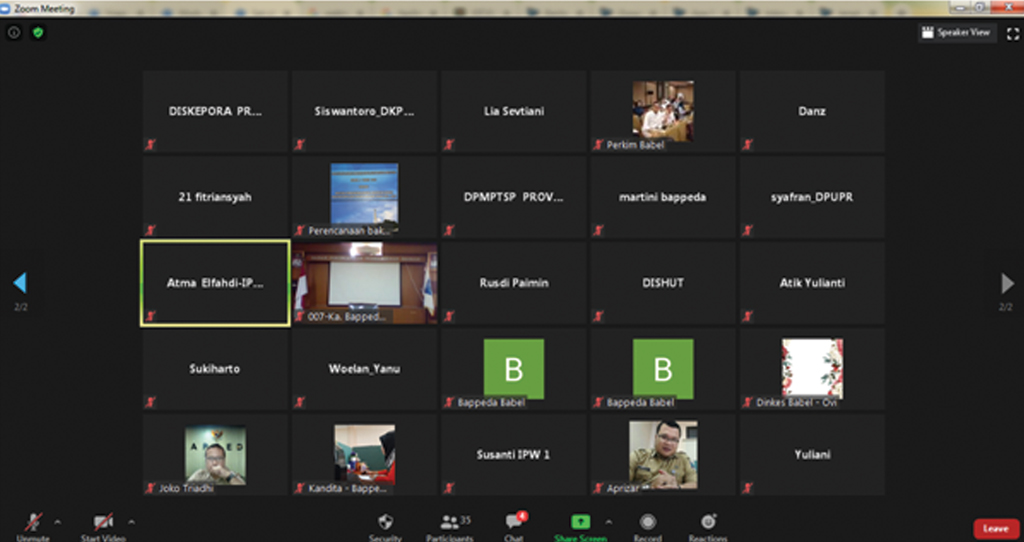This screenshot has width=1024, height=542.
Task: Enter full screen mode
Action: (1012, 33)
